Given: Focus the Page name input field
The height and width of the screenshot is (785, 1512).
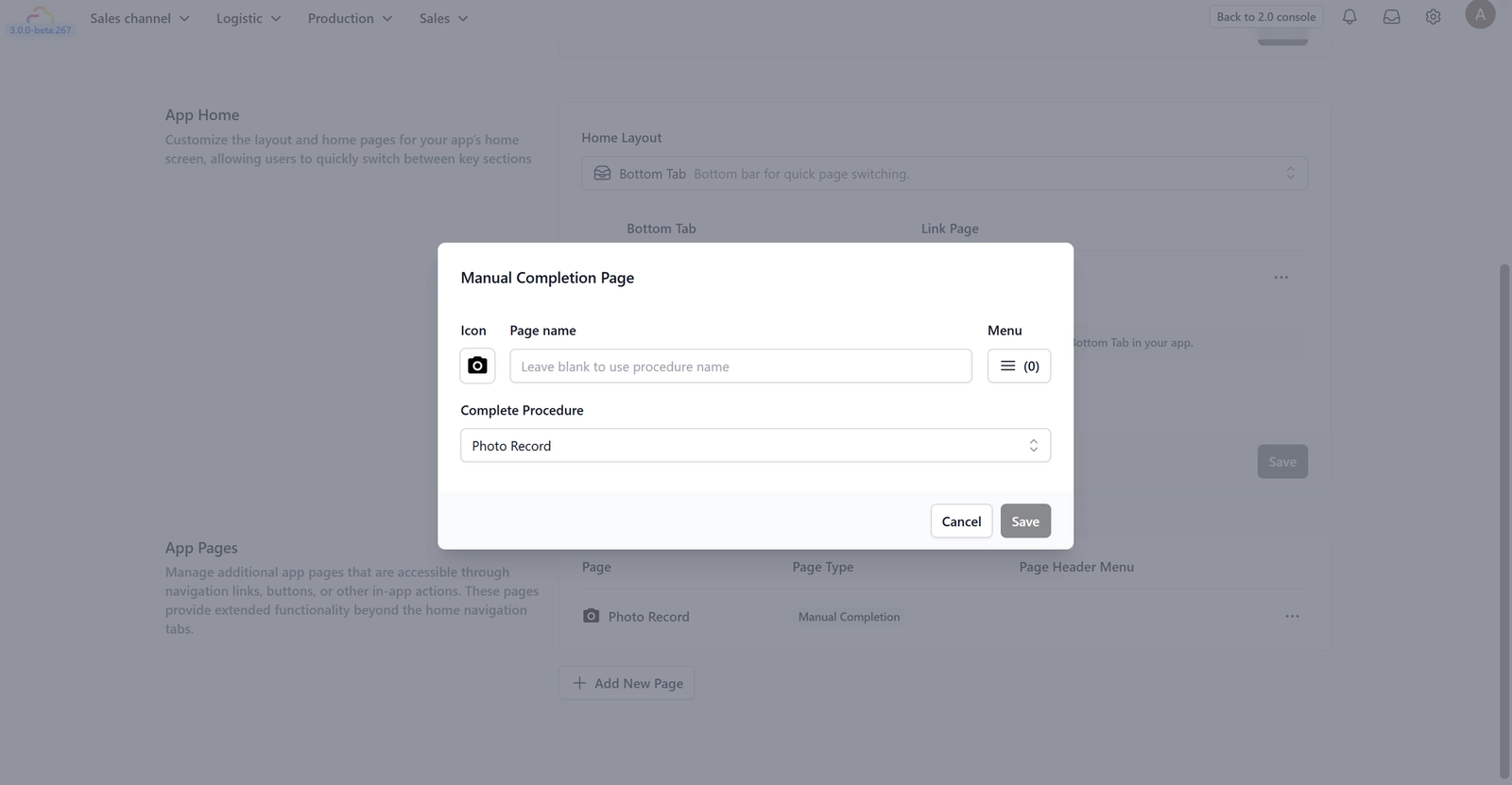Looking at the screenshot, I should 740,367.
